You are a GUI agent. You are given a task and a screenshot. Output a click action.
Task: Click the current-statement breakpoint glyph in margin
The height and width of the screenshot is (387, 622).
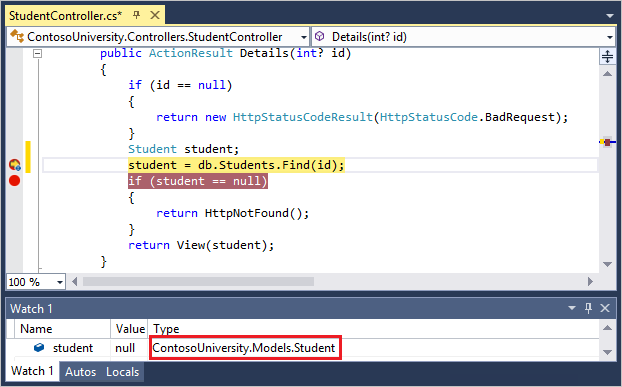[15, 165]
